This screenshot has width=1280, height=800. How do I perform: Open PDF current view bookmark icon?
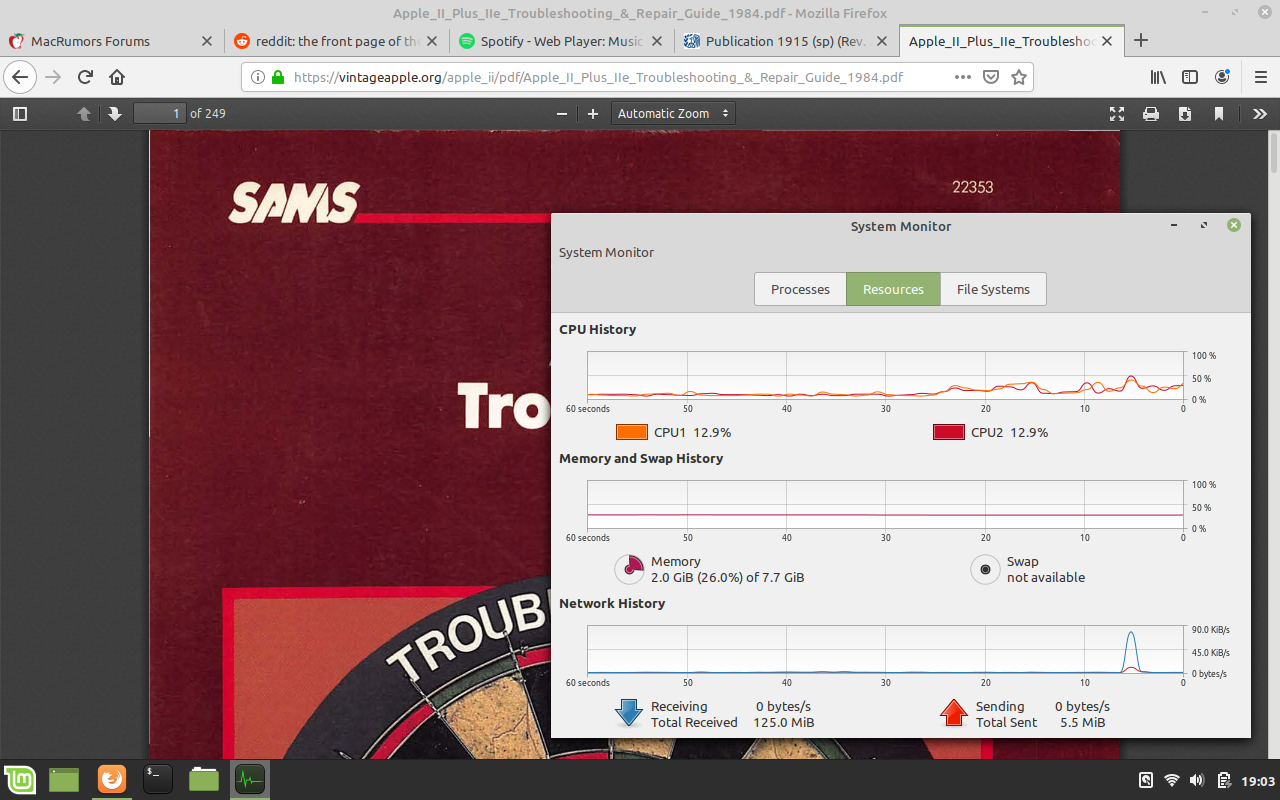[1219, 114]
